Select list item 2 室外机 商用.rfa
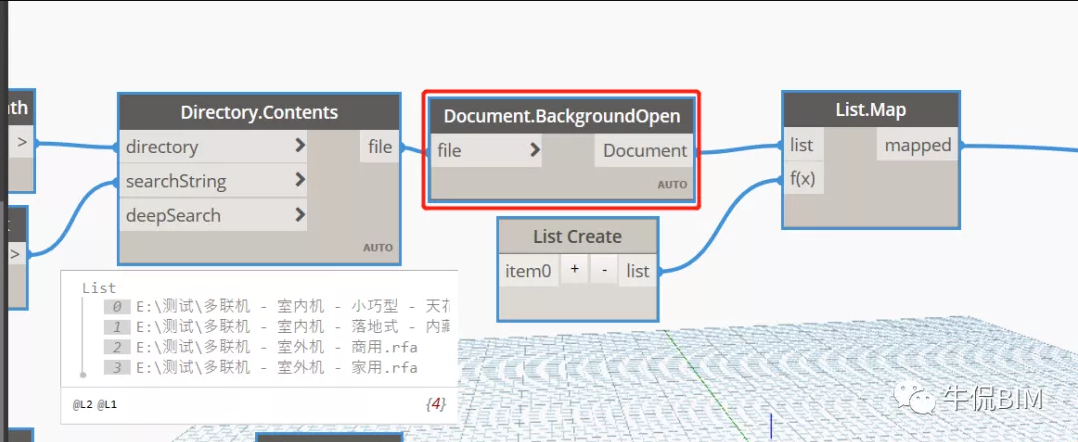Viewport: 1078px width, 442px height. click(261, 346)
